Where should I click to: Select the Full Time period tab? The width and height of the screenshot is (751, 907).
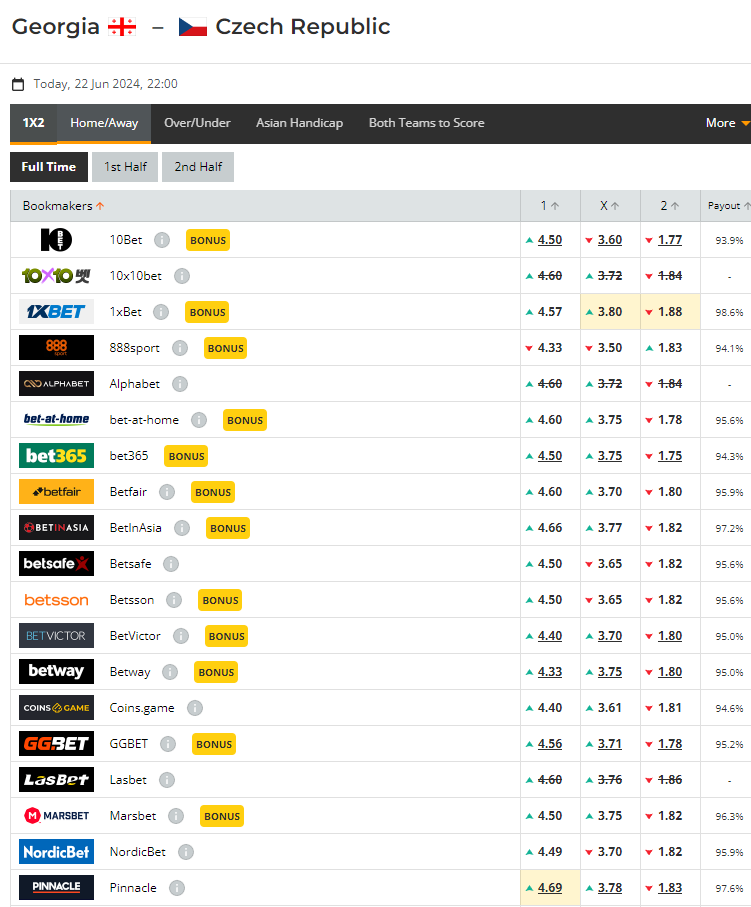click(49, 167)
